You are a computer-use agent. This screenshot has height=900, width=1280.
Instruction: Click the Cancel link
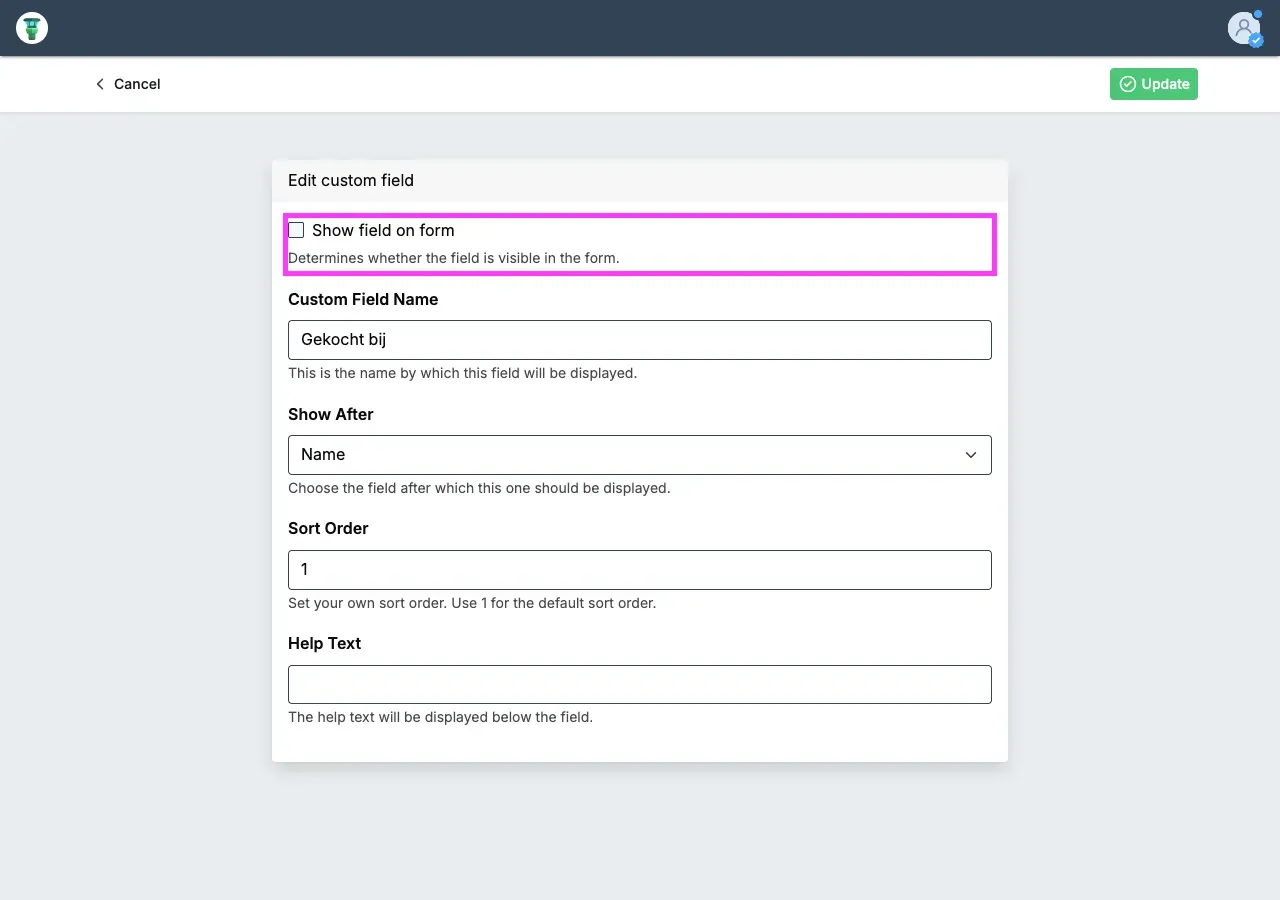(137, 84)
